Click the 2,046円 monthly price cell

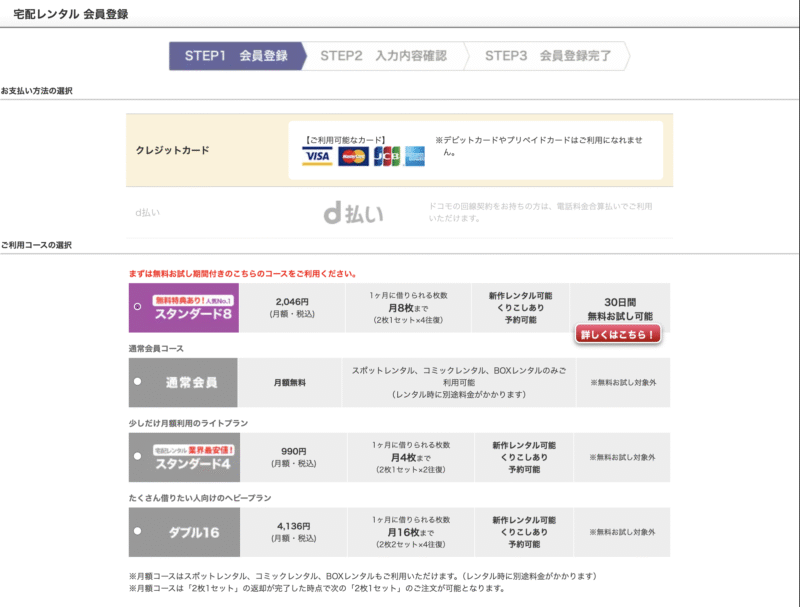291,308
